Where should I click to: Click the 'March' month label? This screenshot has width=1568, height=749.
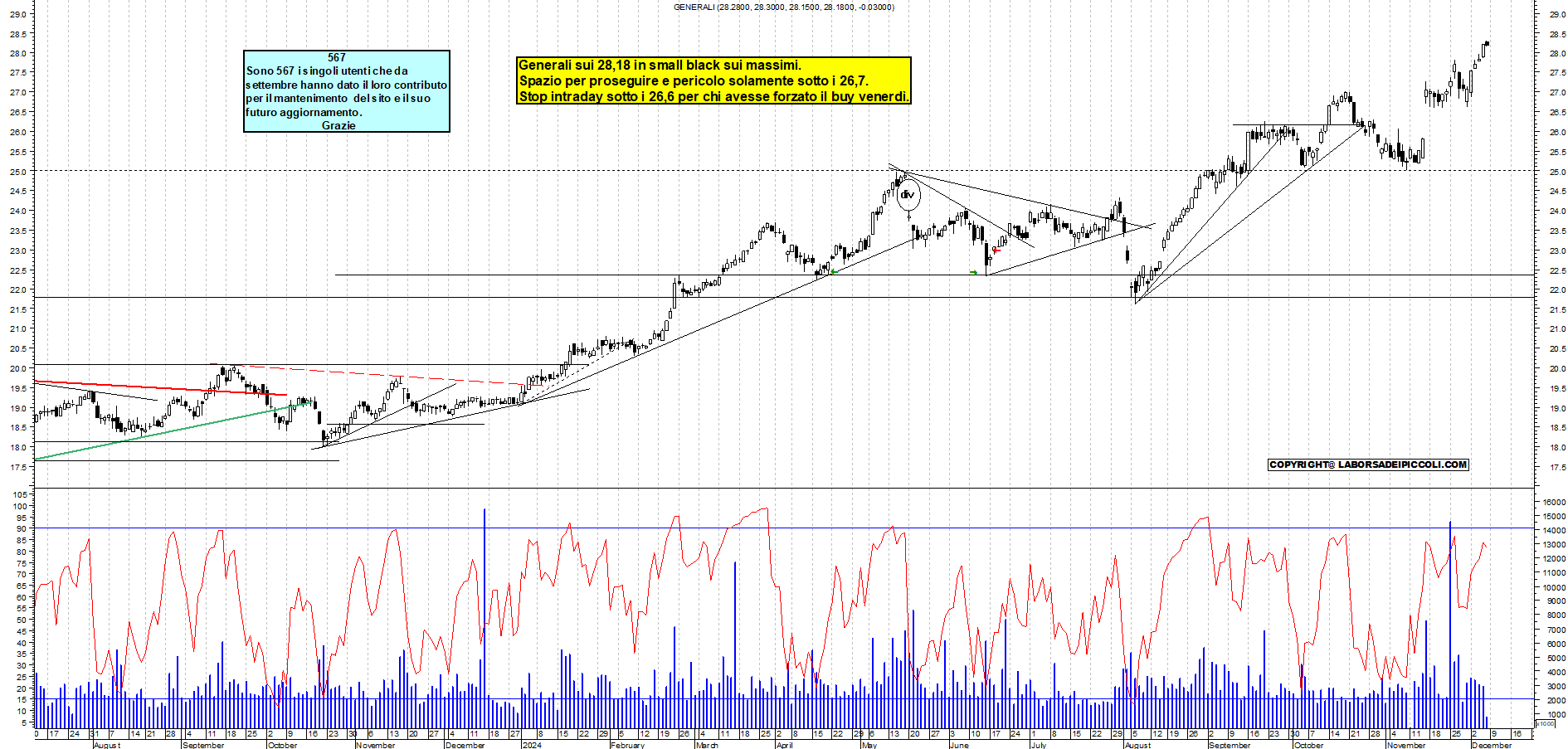(707, 745)
